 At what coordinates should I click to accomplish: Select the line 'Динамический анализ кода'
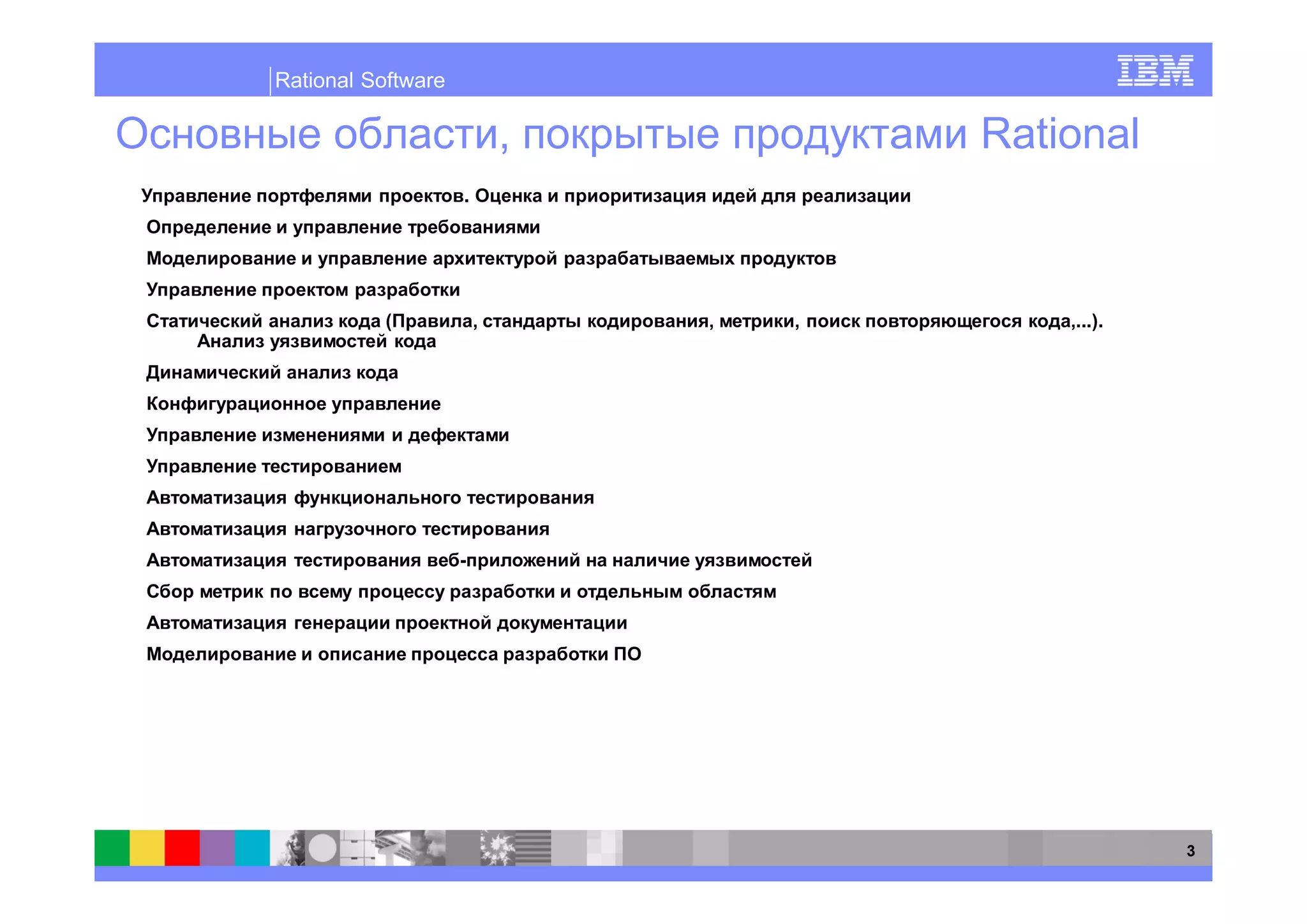tap(272, 373)
